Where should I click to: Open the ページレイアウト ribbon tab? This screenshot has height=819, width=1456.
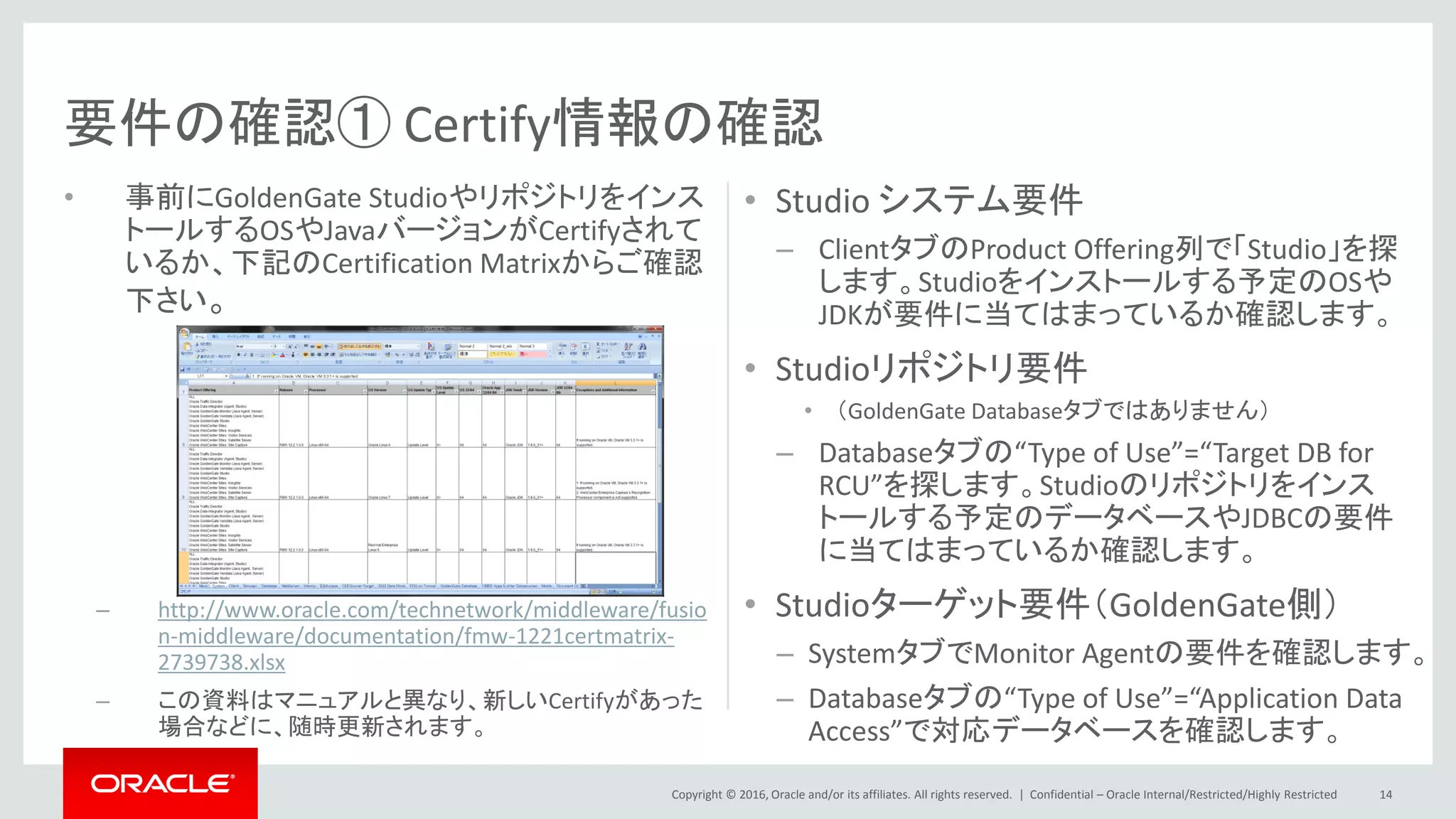pyautogui.click(x=238, y=337)
